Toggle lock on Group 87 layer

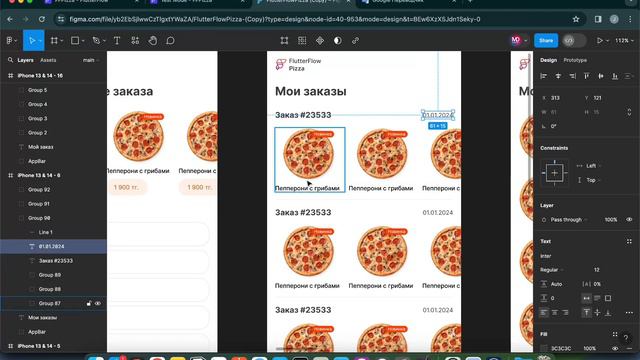[x=89, y=303]
